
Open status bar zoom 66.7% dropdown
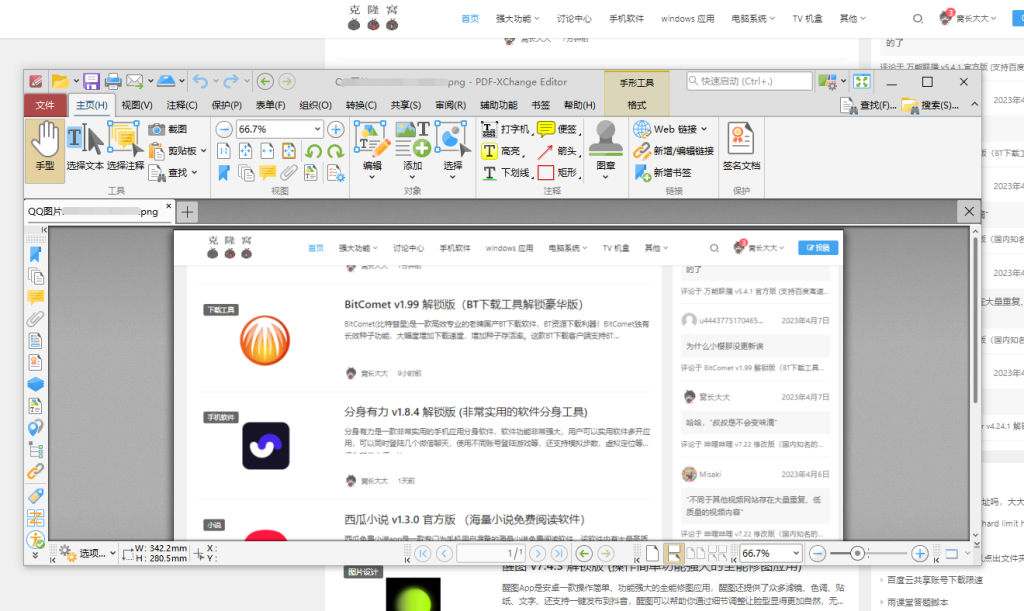click(x=796, y=553)
